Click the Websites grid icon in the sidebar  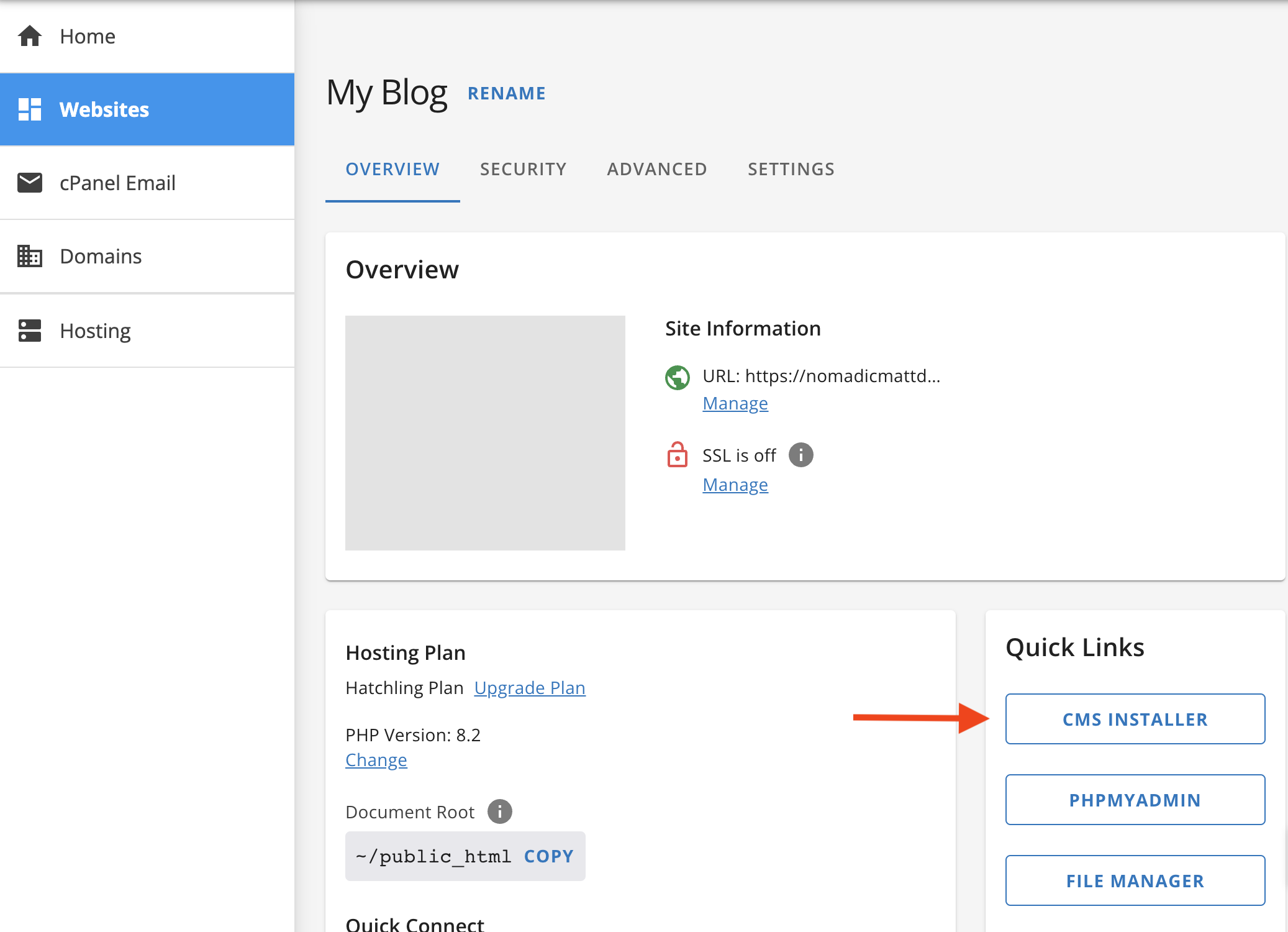(29, 109)
